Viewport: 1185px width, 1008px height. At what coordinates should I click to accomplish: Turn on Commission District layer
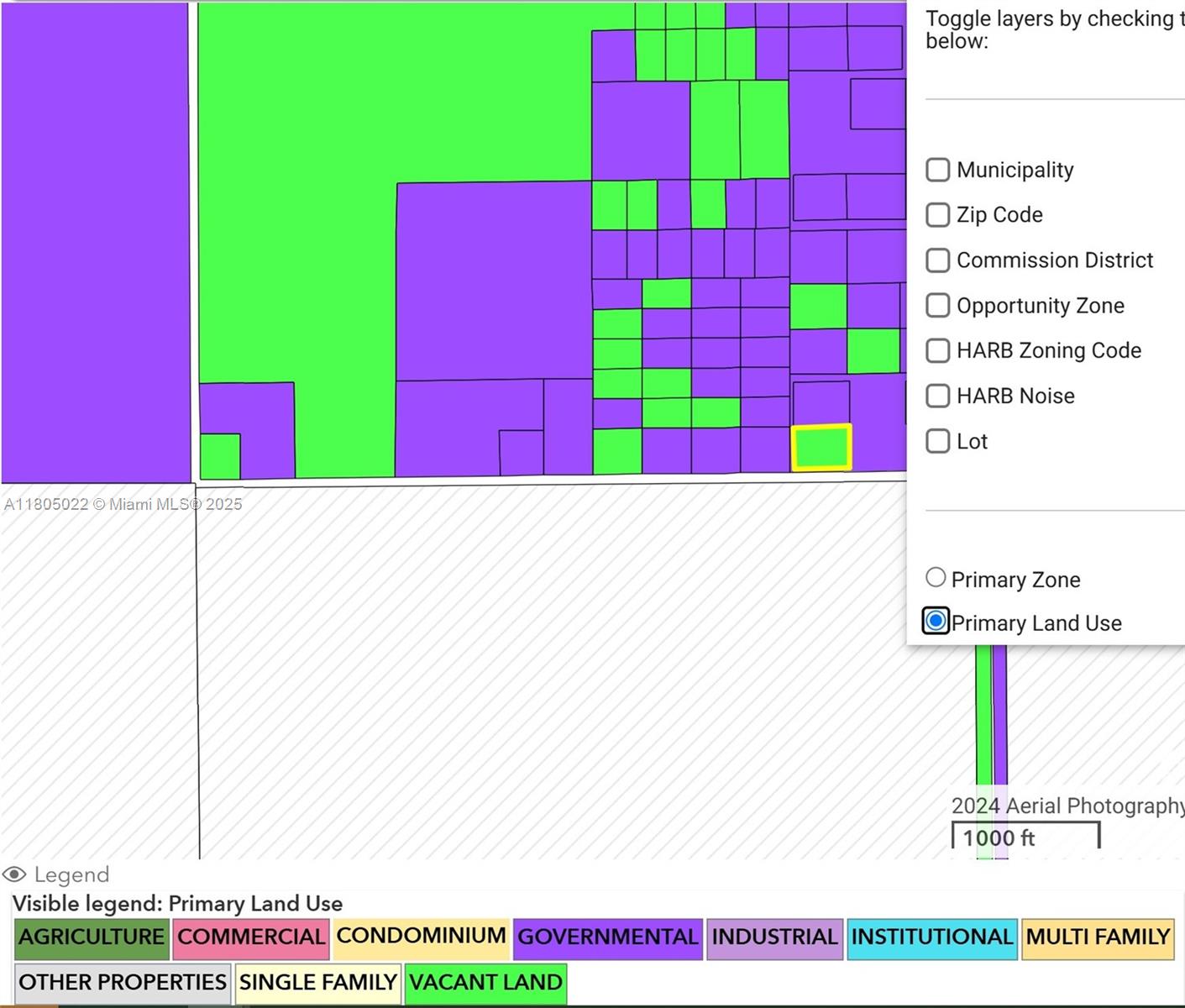pyautogui.click(x=937, y=260)
